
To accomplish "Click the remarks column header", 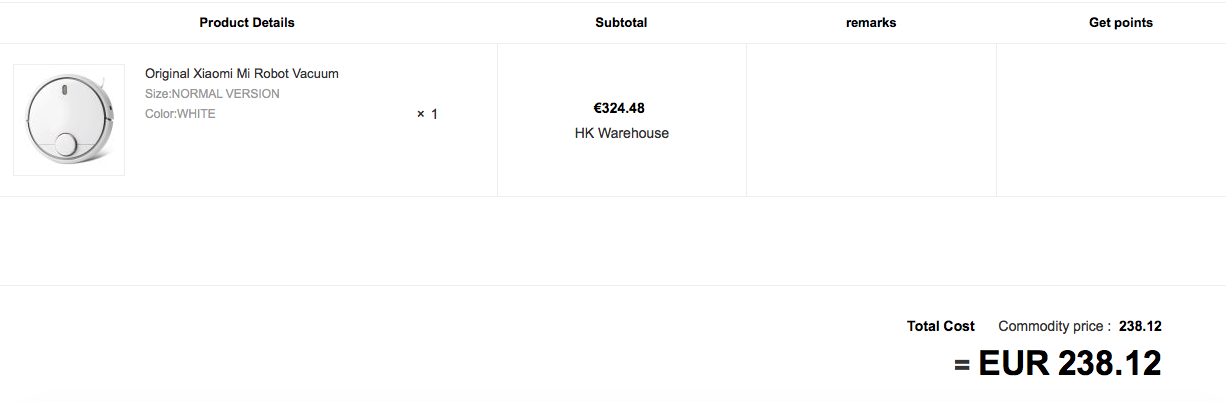I will [871, 22].
